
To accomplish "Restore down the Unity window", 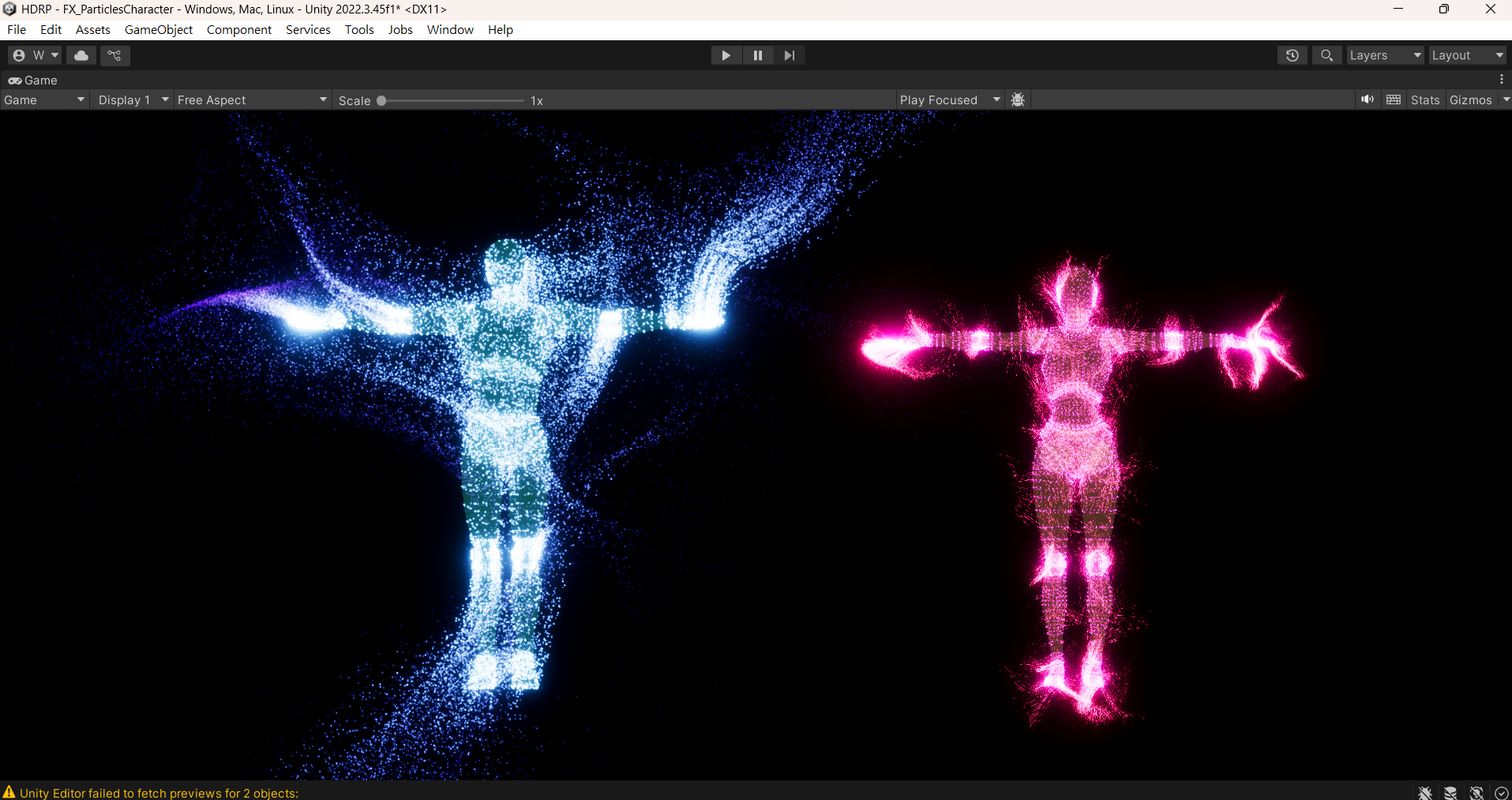I will click(x=1444, y=9).
